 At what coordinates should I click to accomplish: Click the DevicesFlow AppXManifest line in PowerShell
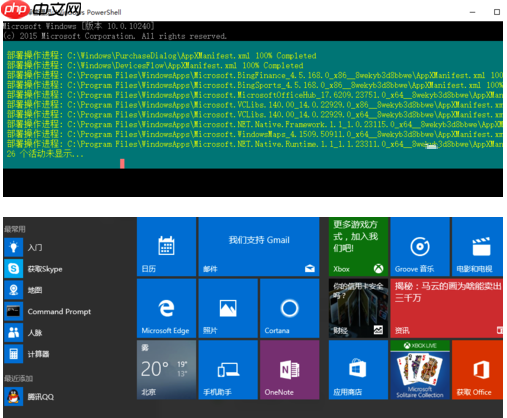pos(155,65)
